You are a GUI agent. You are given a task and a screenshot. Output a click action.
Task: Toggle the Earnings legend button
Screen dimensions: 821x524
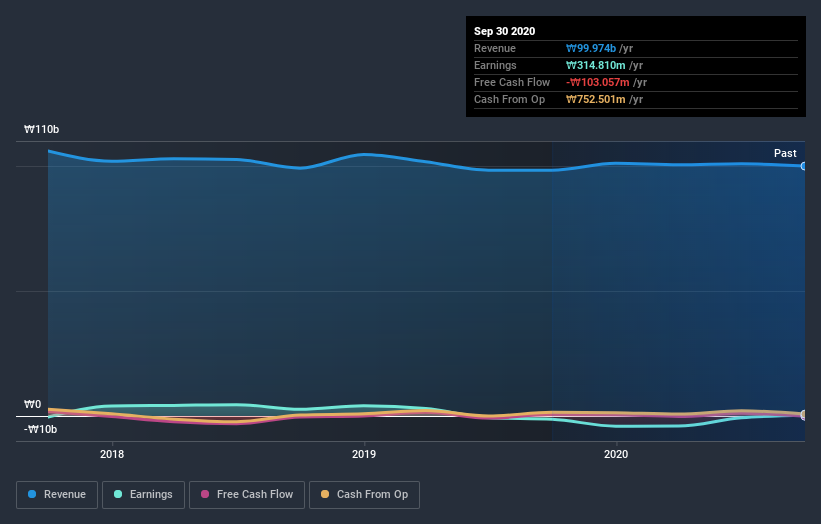[143, 495]
